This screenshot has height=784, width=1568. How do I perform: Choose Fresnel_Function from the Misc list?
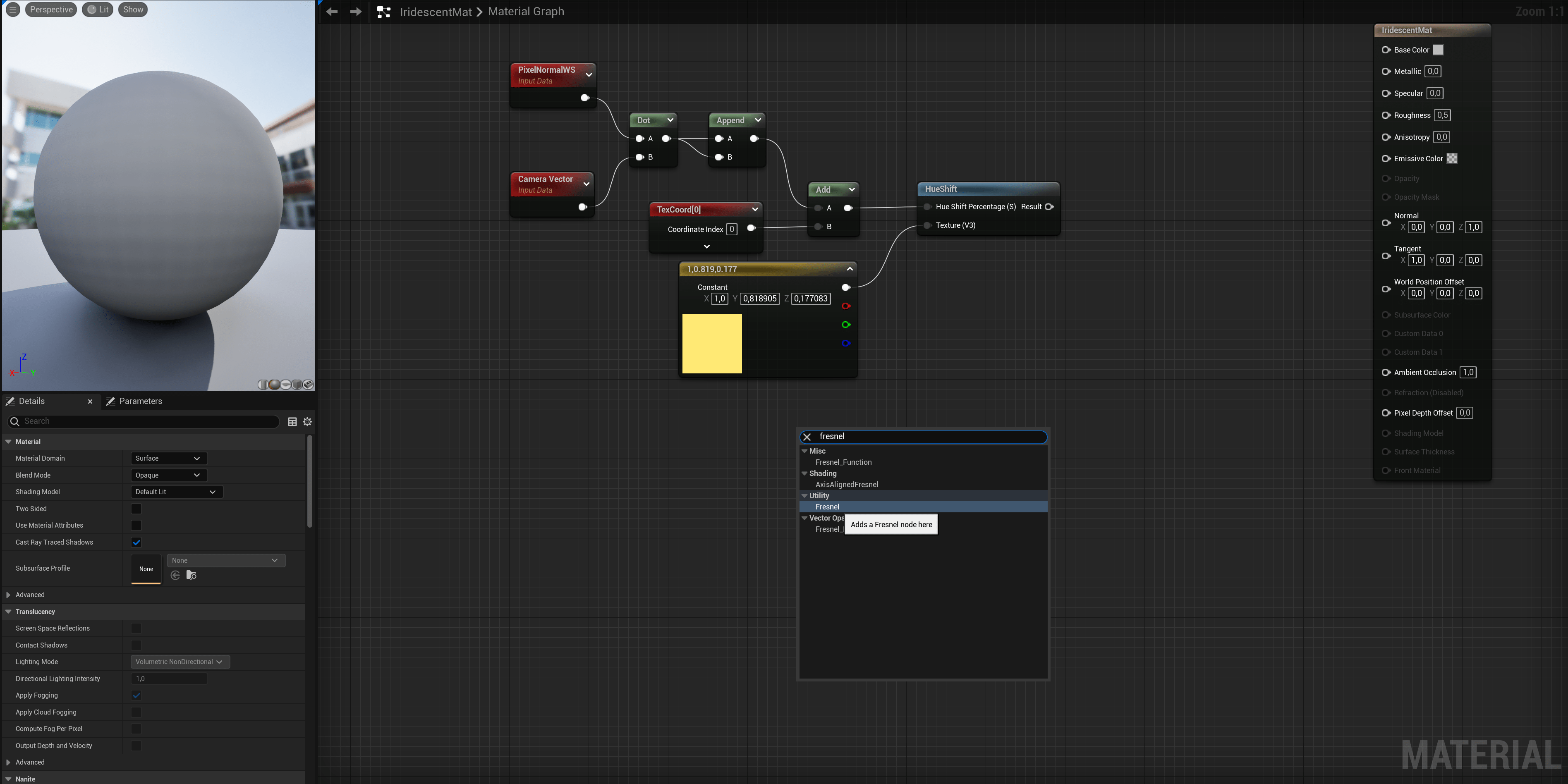point(843,462)
